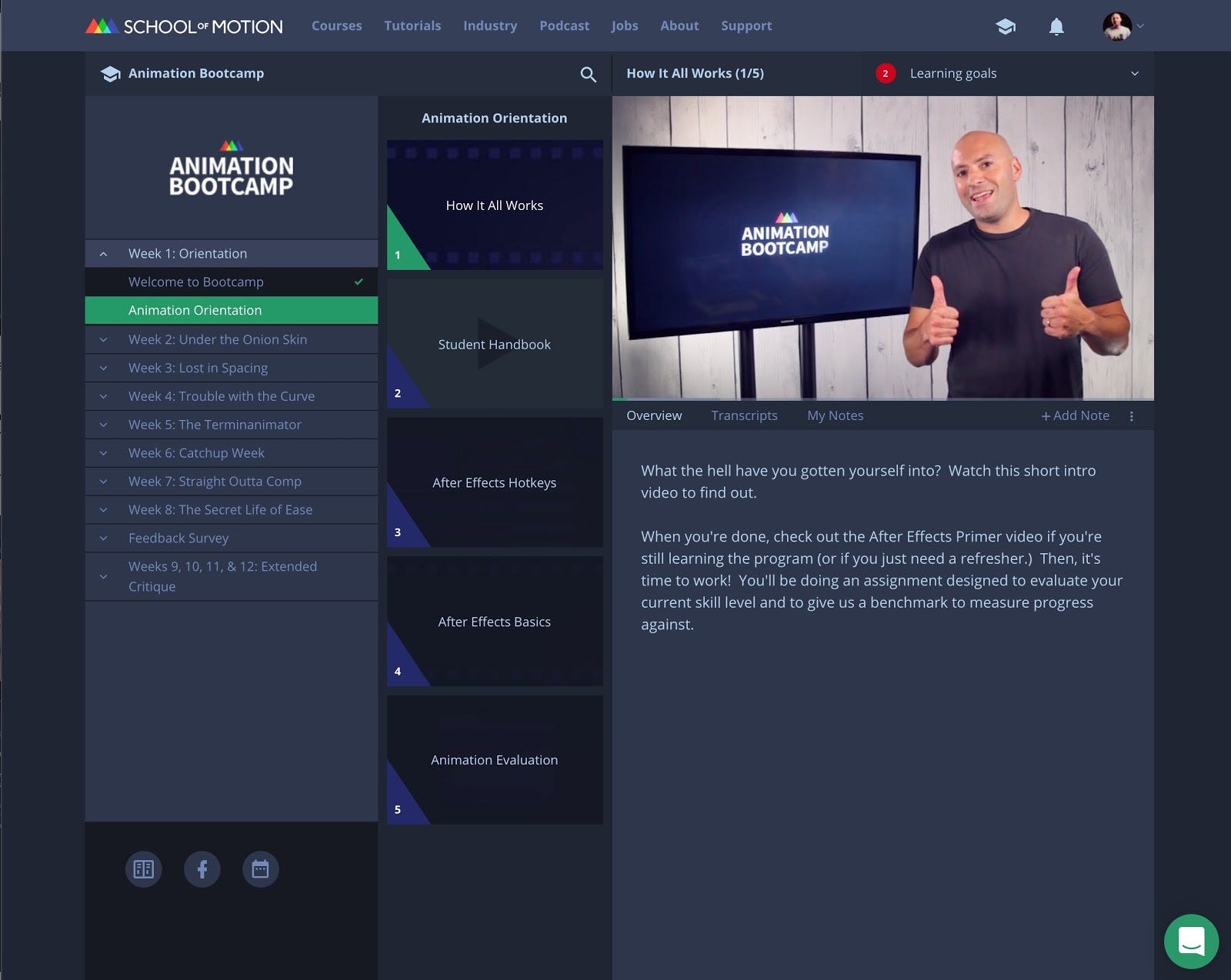
Task: Switch to the My Notes tab
Action: 835,416
